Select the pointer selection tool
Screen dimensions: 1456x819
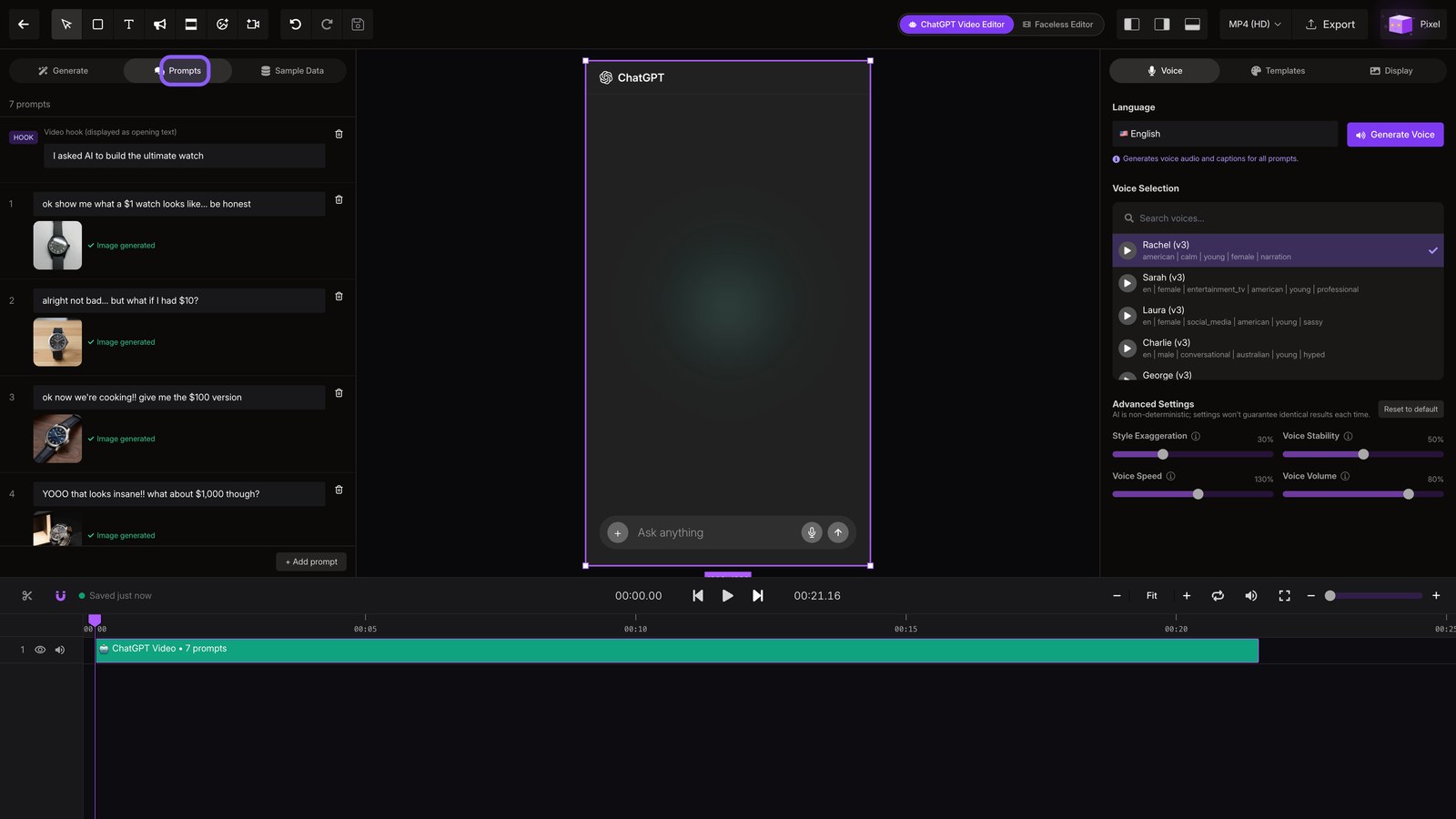click(66, 25)
